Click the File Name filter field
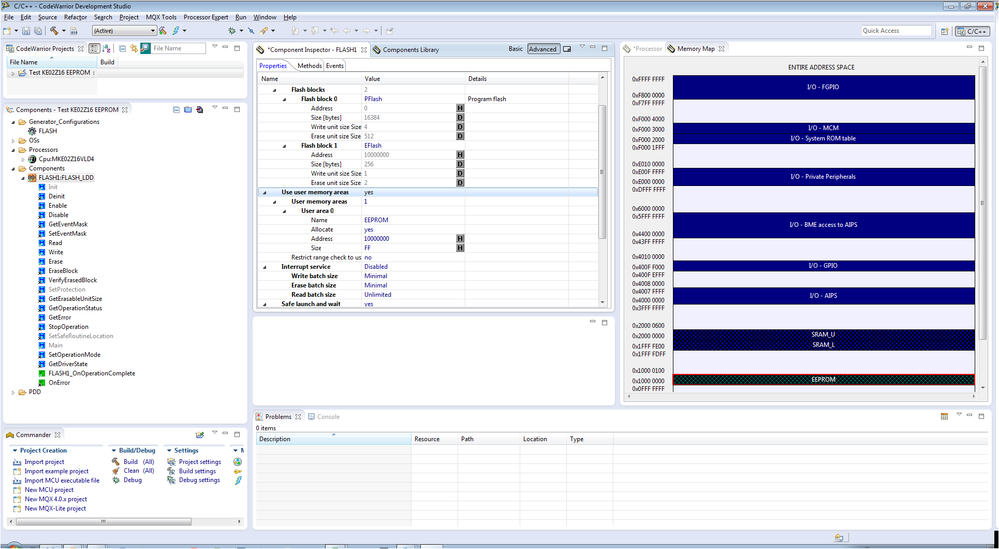 point(178,48)
